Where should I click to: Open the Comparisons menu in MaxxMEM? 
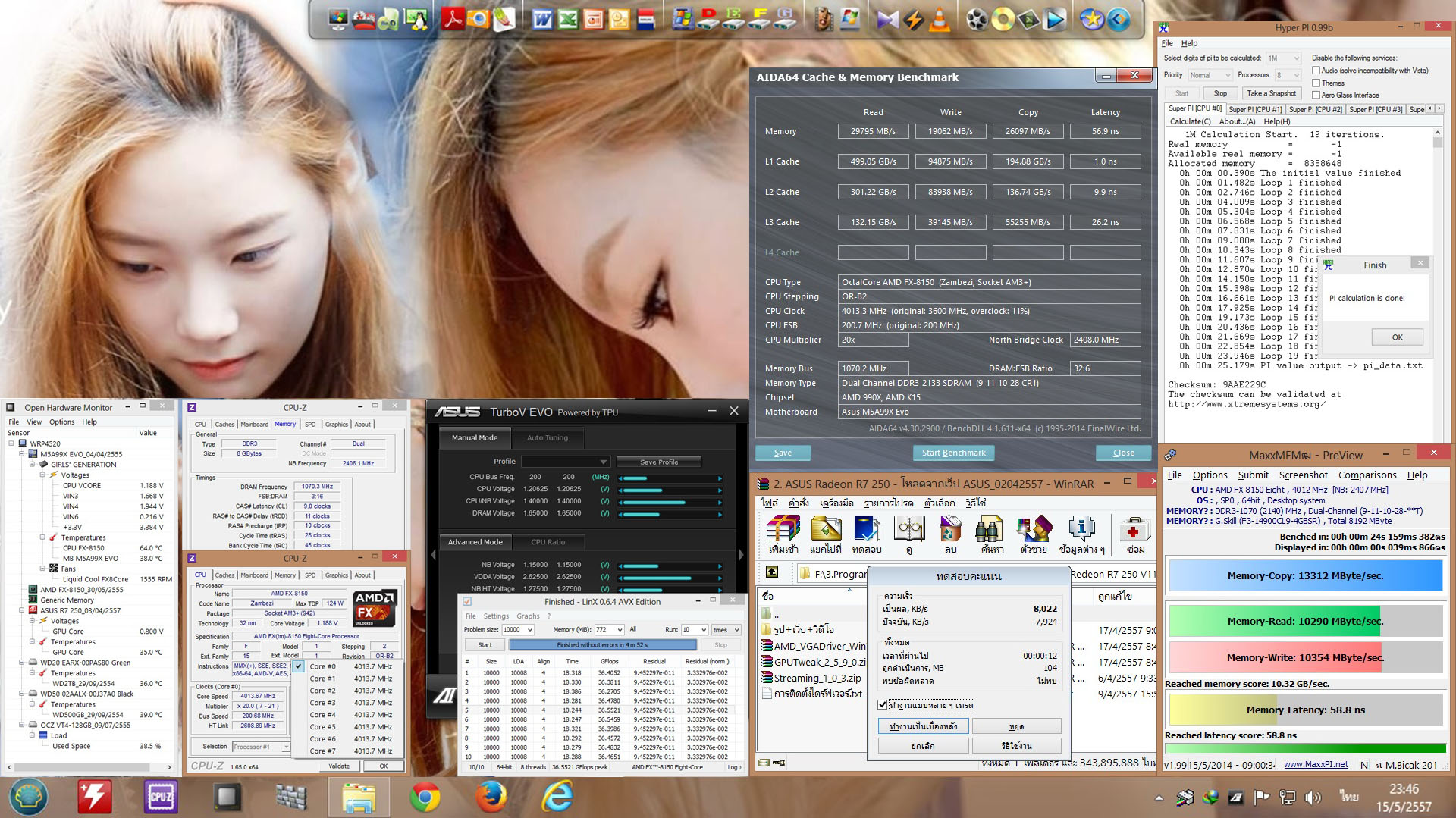(x=1367, y=475)
